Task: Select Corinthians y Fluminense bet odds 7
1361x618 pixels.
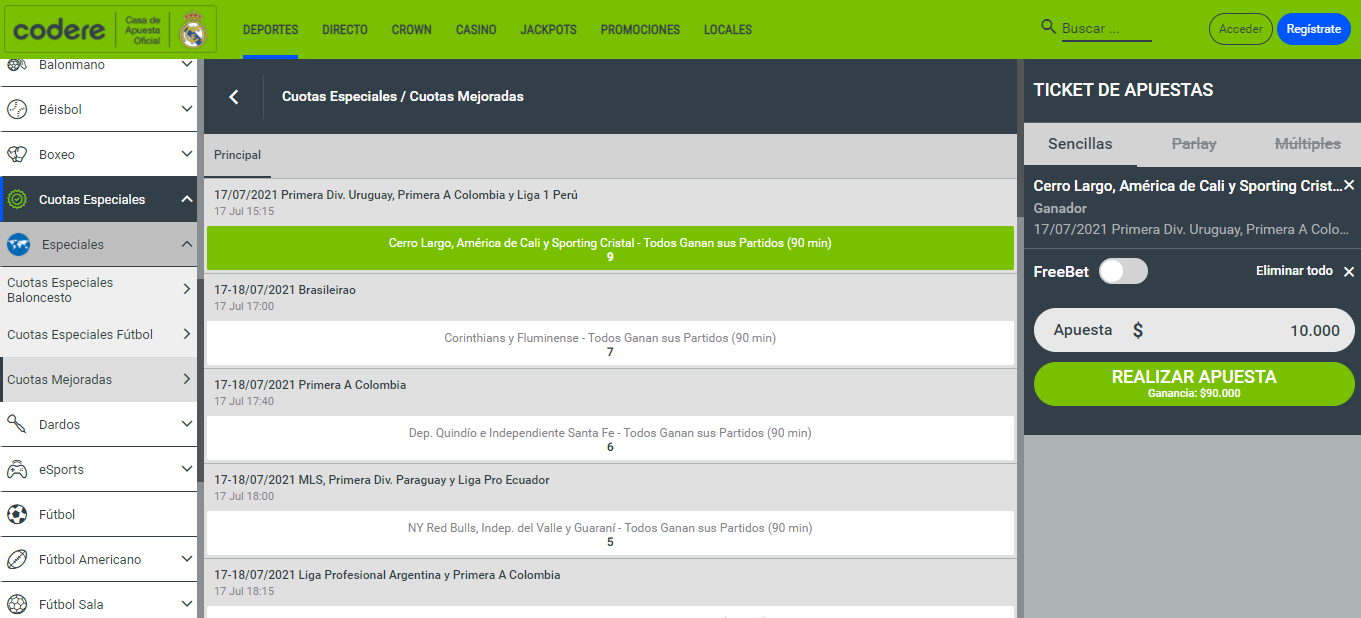Action: (x=610, y=344)
